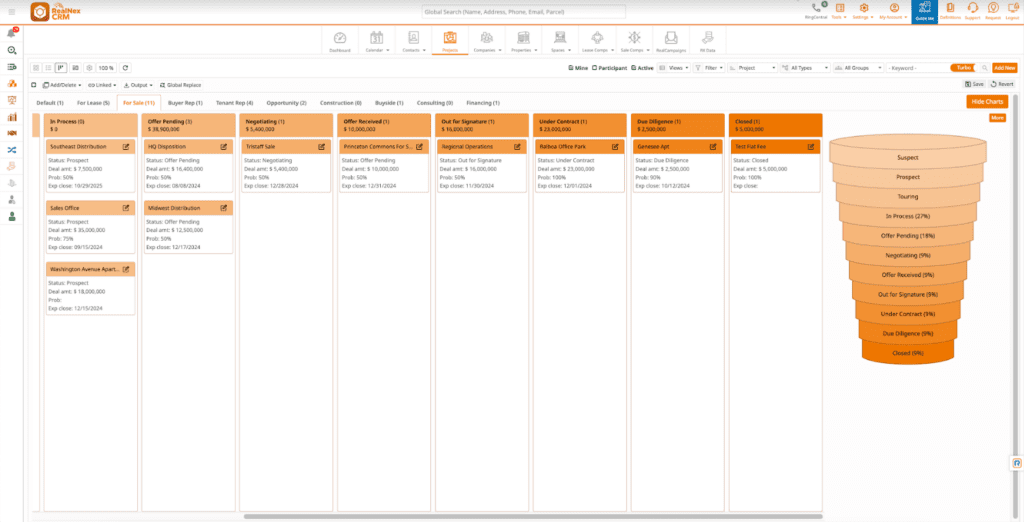Expand the Tools menu
1024x522 pixels.
coord(839,10)
